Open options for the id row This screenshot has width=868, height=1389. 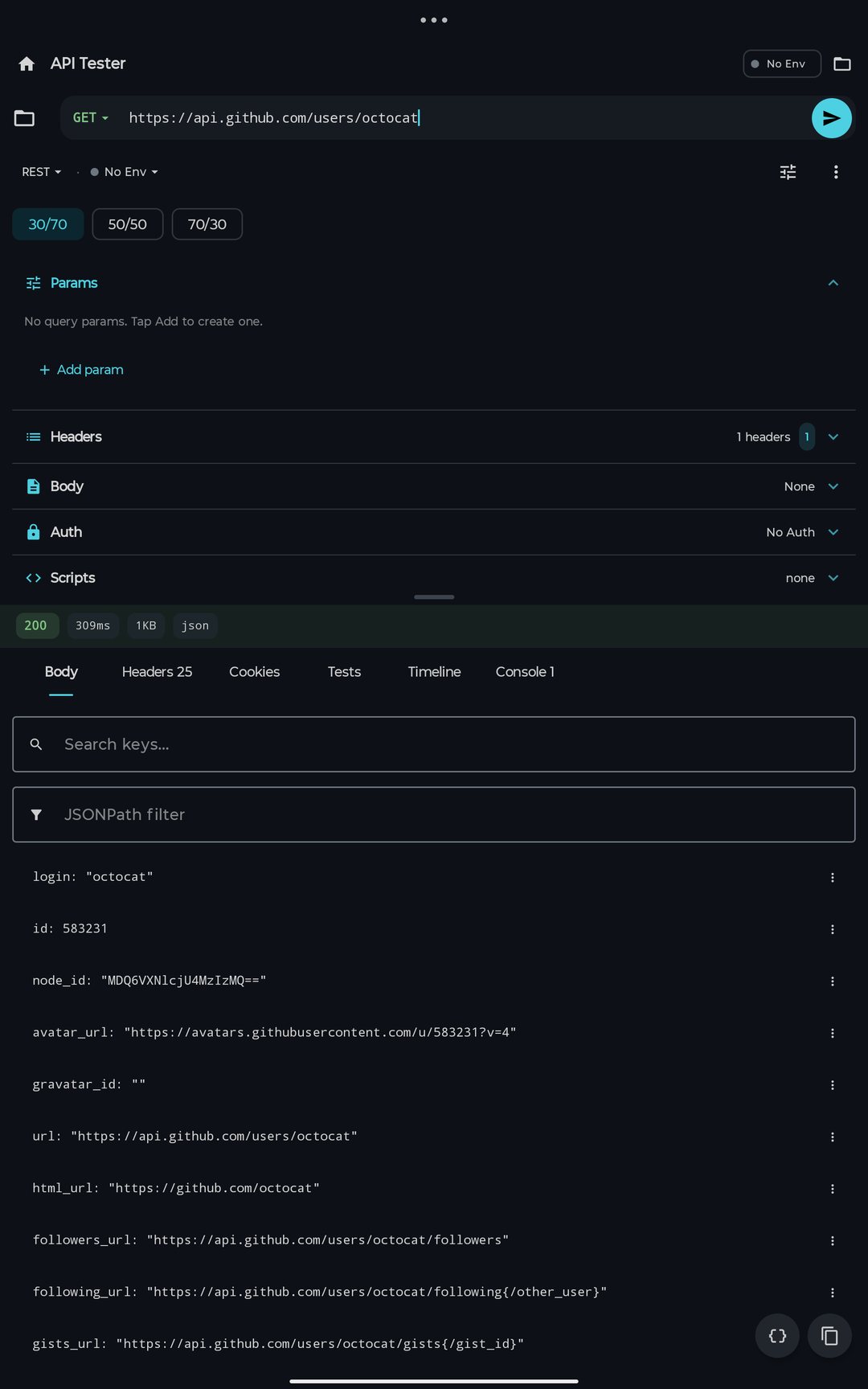833,929
